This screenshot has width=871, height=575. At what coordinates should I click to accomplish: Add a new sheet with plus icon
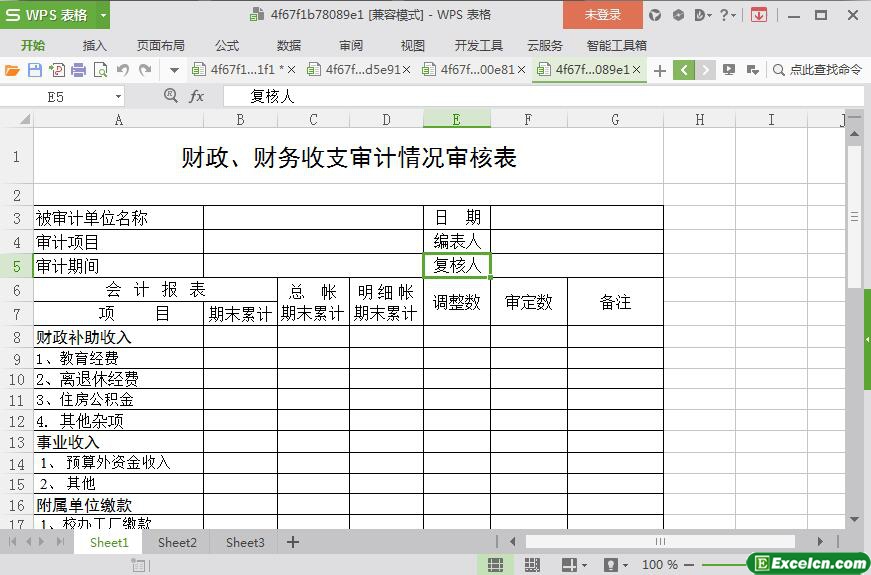click(293, 542)
